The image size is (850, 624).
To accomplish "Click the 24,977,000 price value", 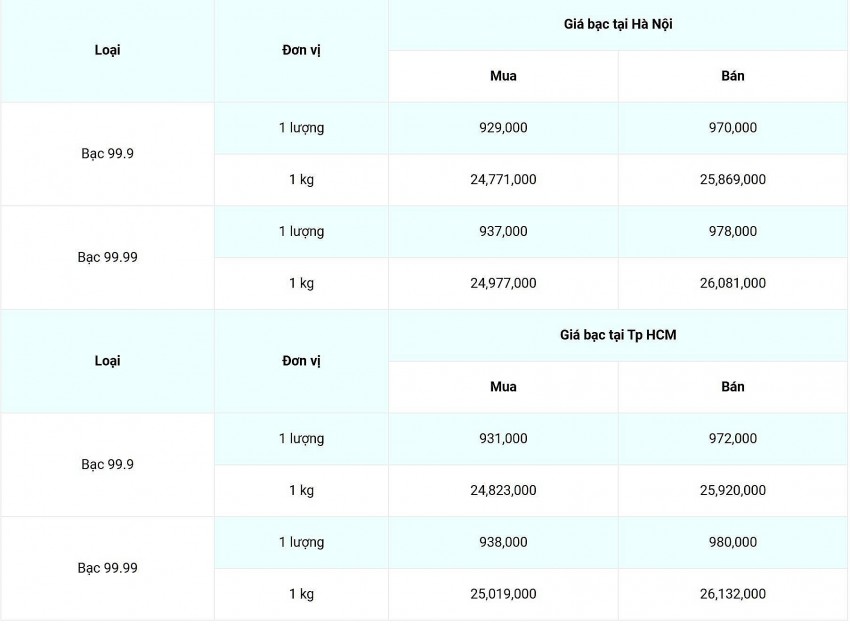I will point(503,283).
